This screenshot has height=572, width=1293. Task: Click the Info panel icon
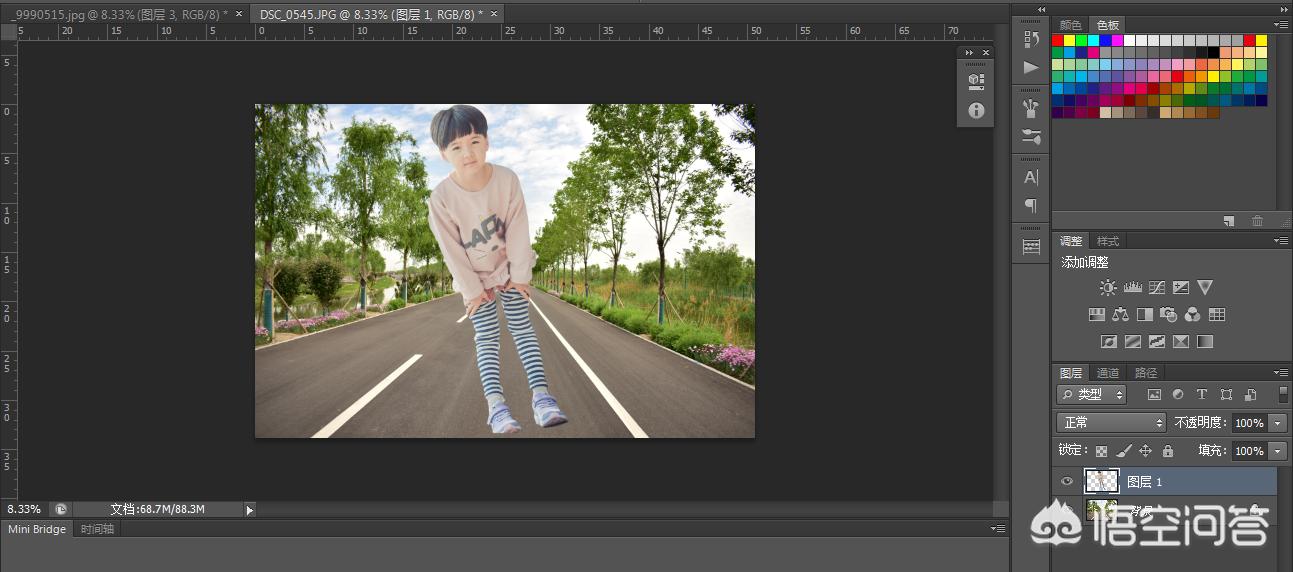pos(976,111)
